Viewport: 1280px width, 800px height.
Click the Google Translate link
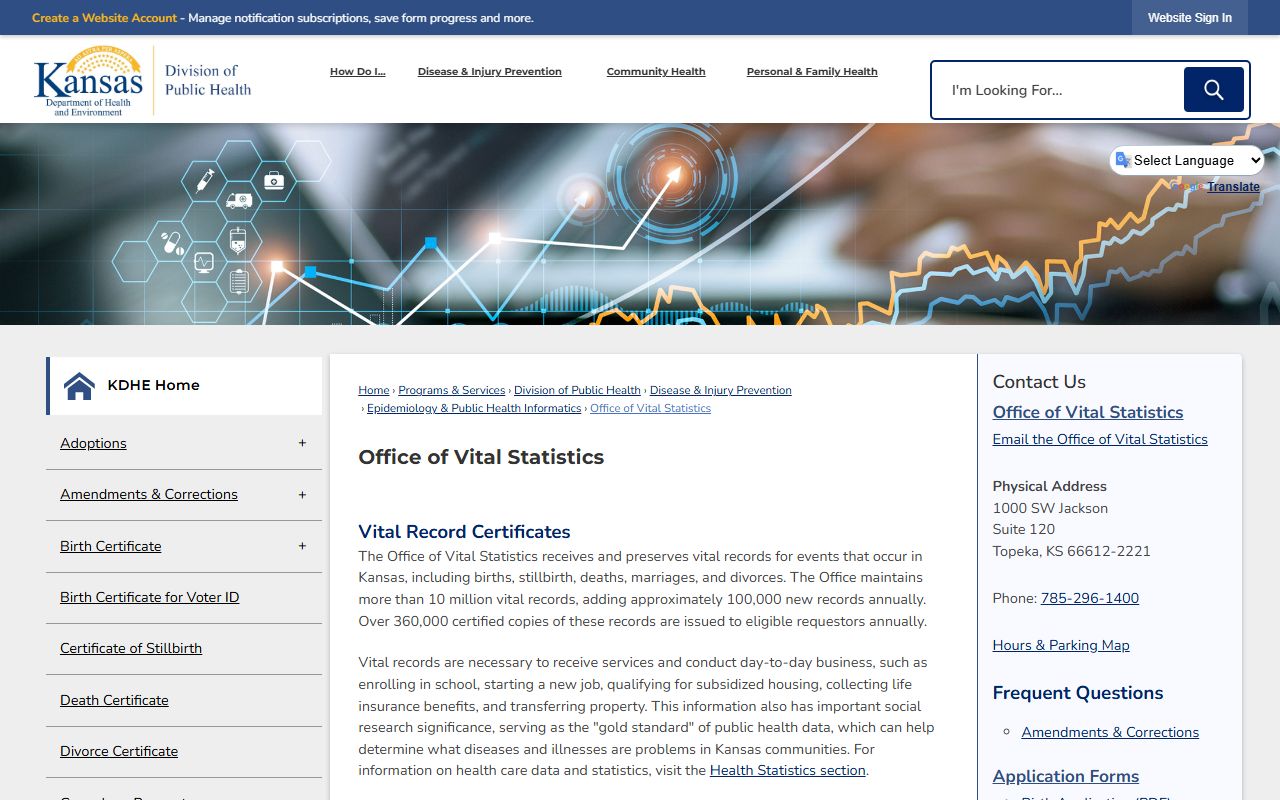(x=1233, y=187)
